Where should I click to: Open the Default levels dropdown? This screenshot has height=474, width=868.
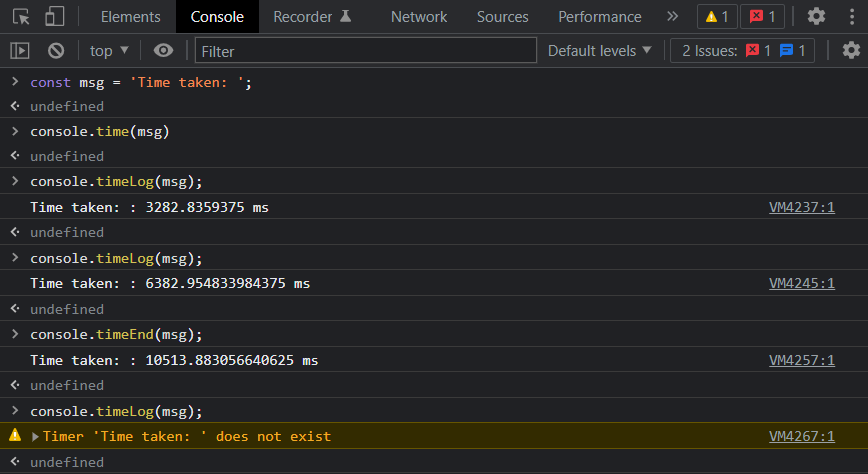[x=600, y=51]
